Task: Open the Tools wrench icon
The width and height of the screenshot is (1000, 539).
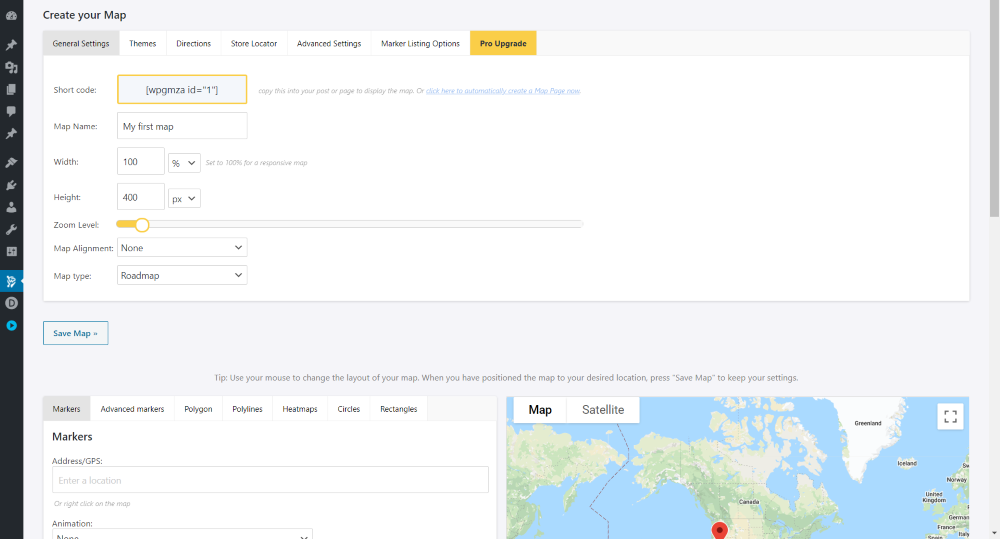Action: 11,230
